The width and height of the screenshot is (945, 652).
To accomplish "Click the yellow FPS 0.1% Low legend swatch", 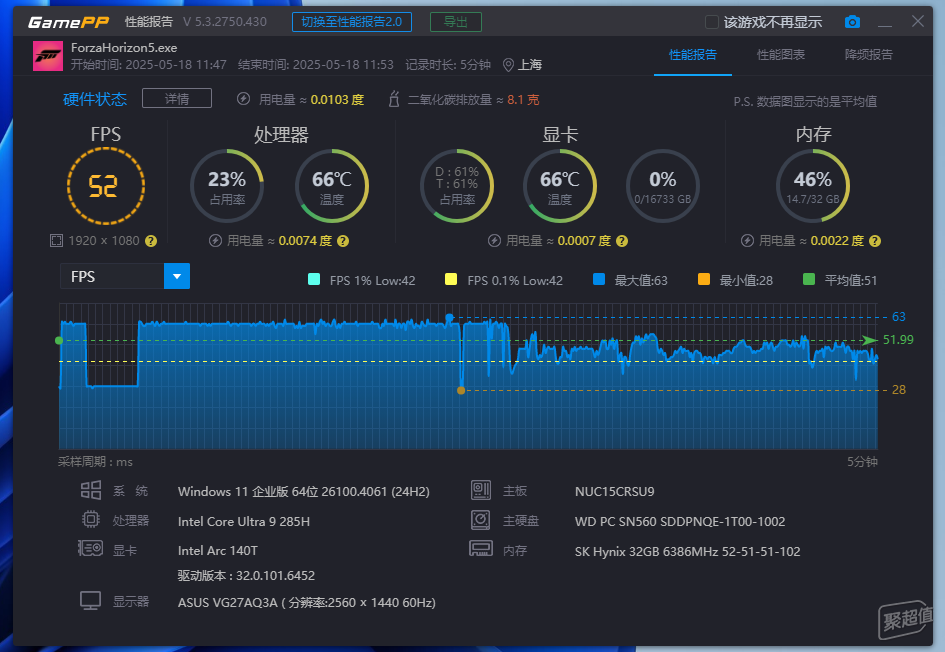I will (451, 279).
